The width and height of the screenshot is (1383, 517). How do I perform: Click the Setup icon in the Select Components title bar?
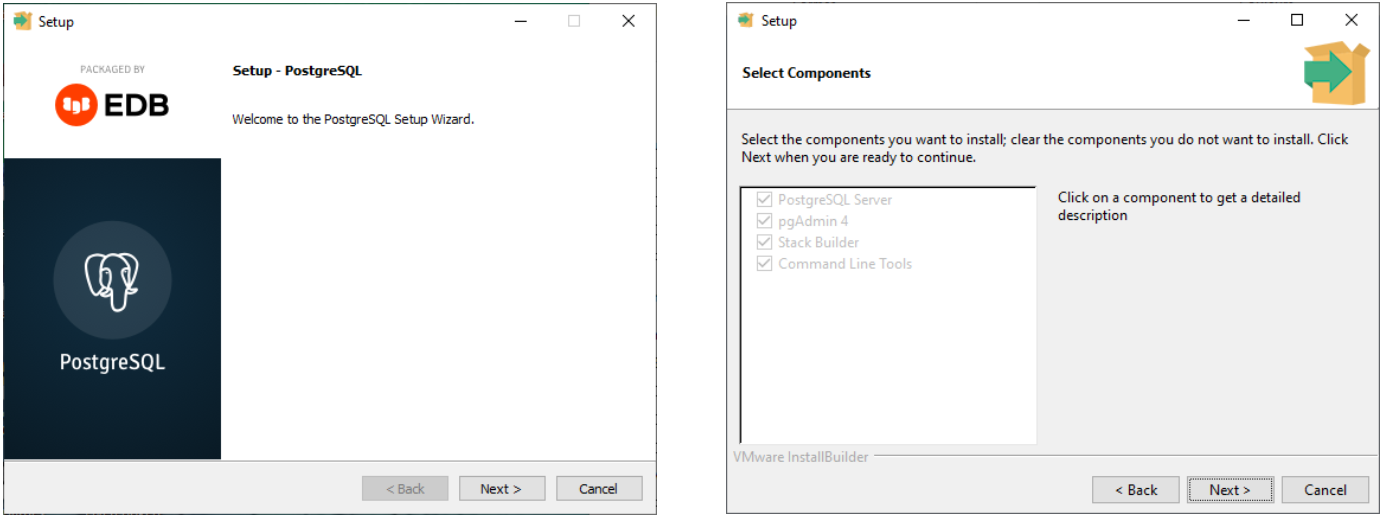click(x=745, y=20)
